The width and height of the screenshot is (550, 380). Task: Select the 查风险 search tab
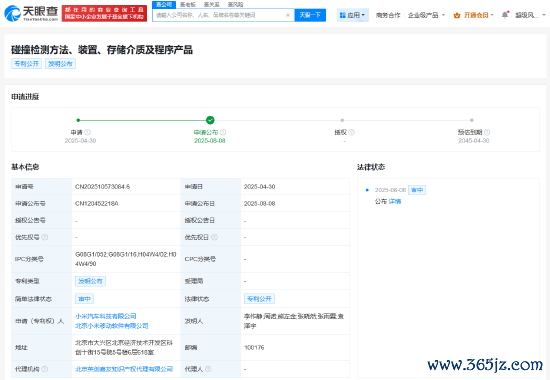click(x=235, y=5)
